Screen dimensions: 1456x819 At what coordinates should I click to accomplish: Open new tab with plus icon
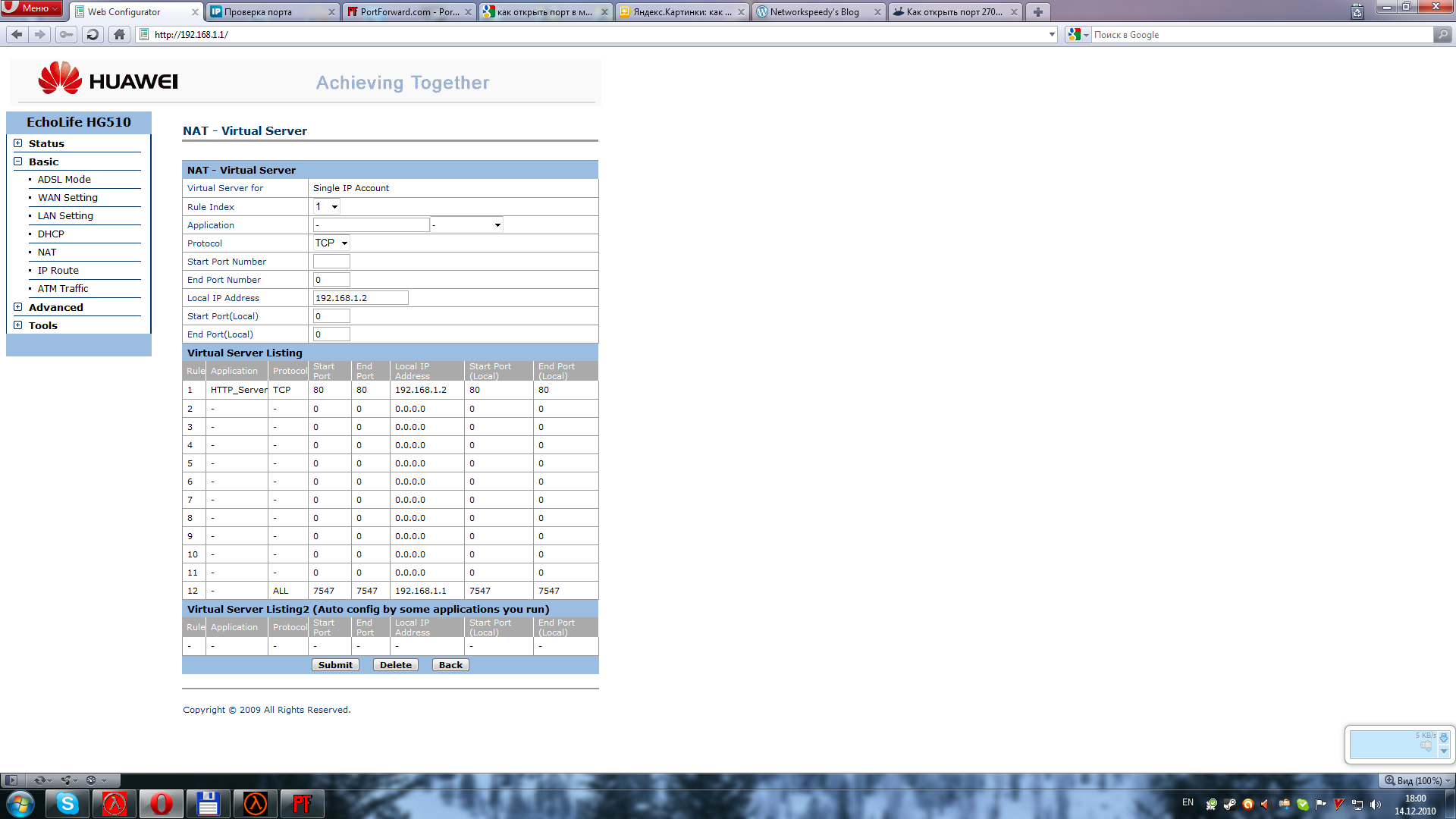click(x=1037, y=11)
